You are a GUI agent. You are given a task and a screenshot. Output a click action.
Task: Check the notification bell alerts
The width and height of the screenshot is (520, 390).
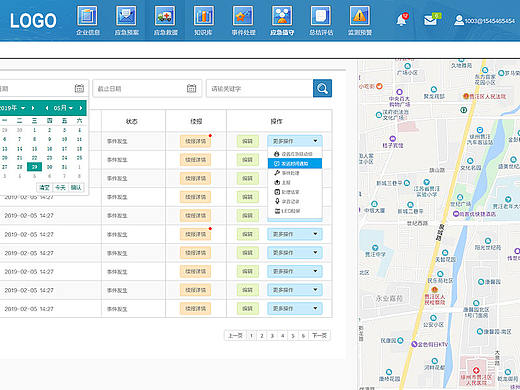pos(402,20)
